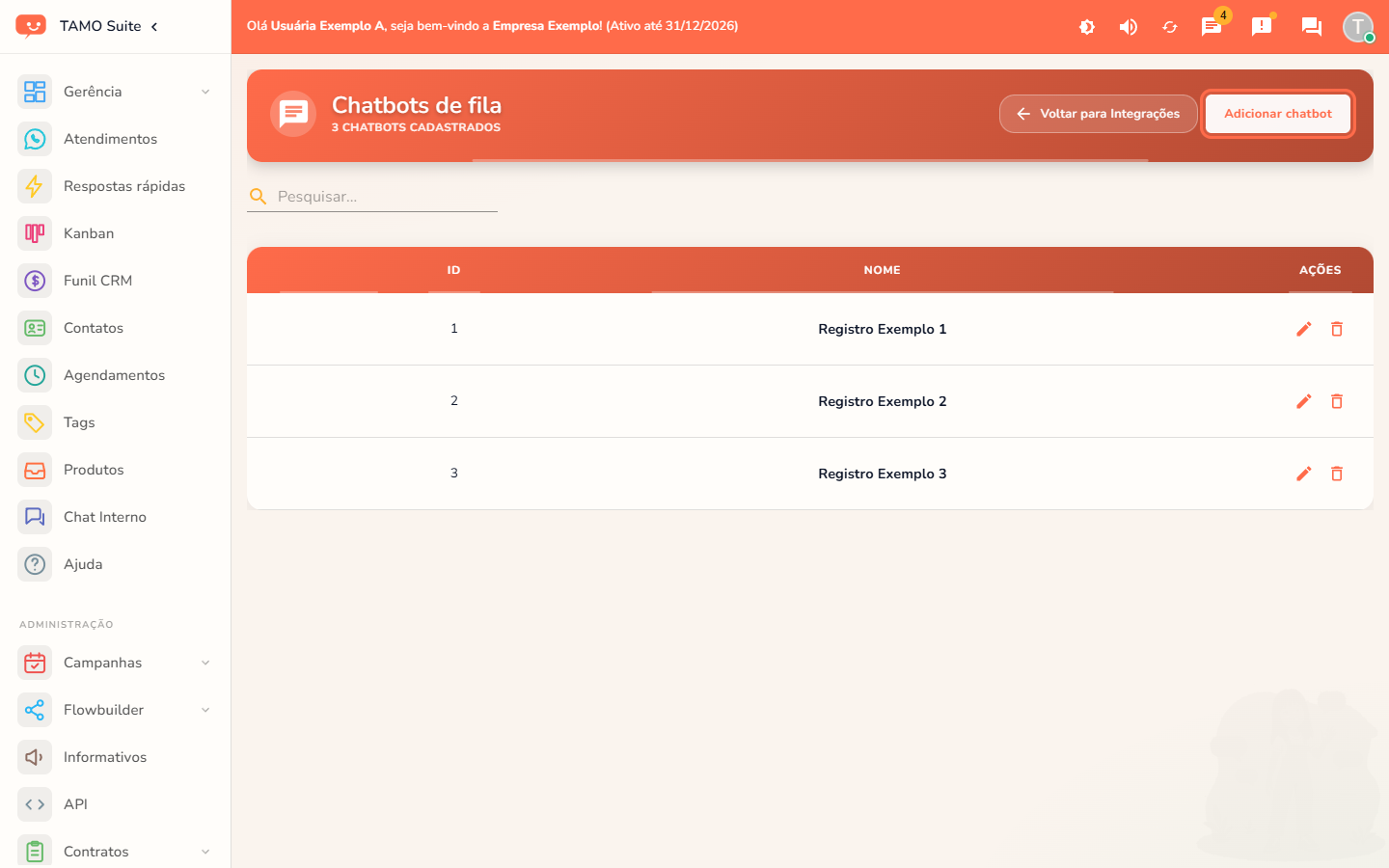The image size is (1389, 868).
Task: Edit Registro Exemplo 2 with pencil icon
Action: 1304,401
